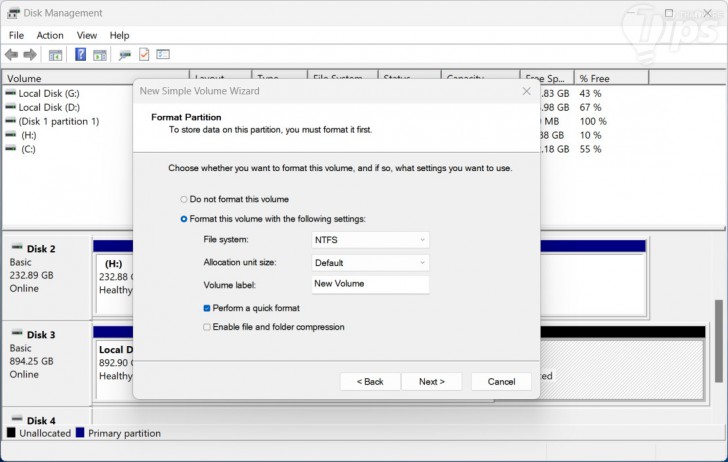Click the 232.89 GB size under Disk 2
Image resolution: width=728 pixels, height=462 pixels.
(x=32, y=275)
